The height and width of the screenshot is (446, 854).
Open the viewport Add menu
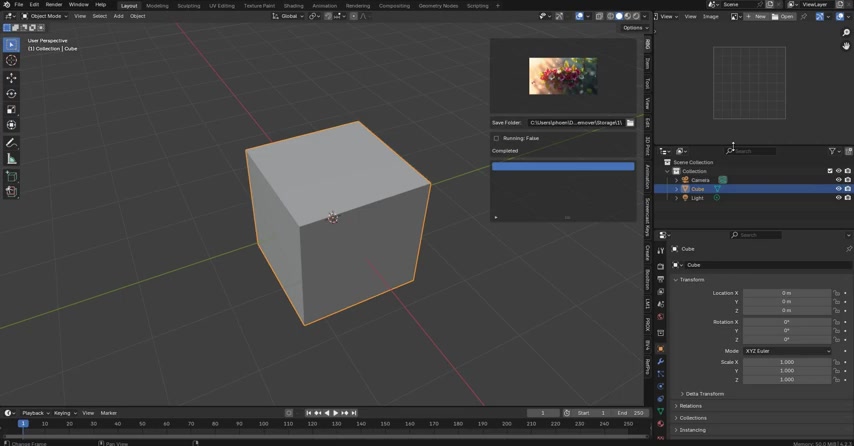point(118,16)
